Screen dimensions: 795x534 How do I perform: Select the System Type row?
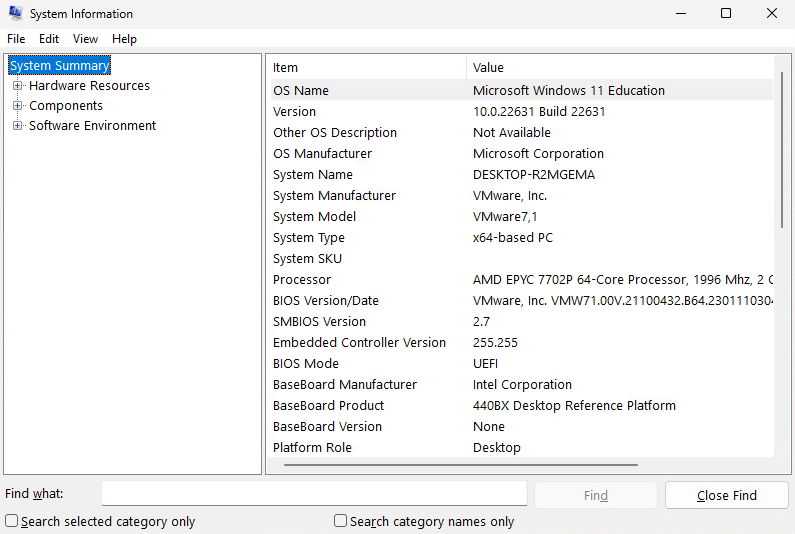coord(522,237)
